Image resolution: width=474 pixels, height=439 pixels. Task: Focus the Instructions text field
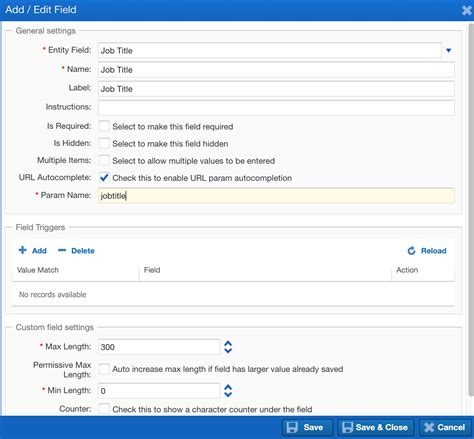(276, 107)
